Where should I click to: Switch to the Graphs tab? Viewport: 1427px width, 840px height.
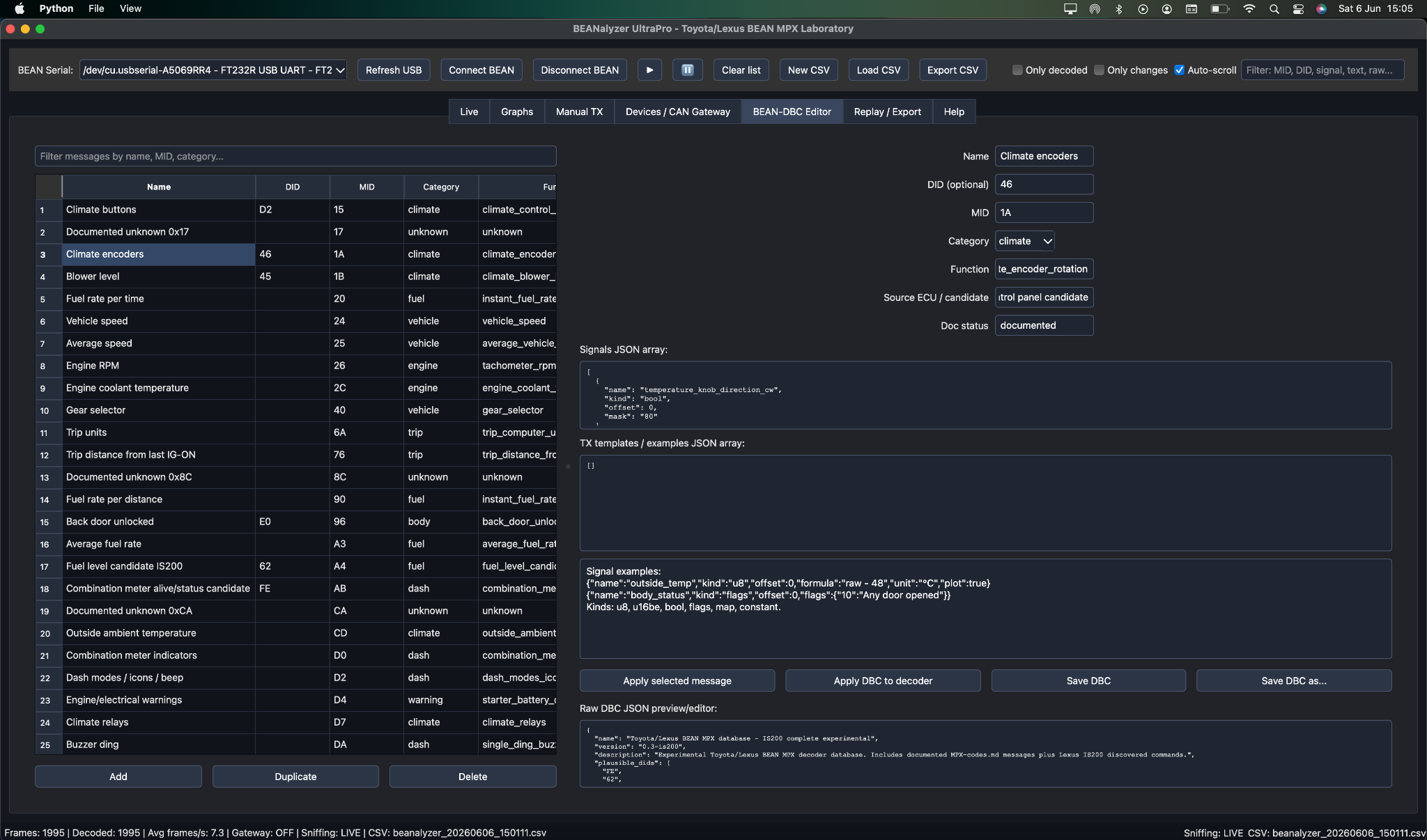click(x=517, y=111)
